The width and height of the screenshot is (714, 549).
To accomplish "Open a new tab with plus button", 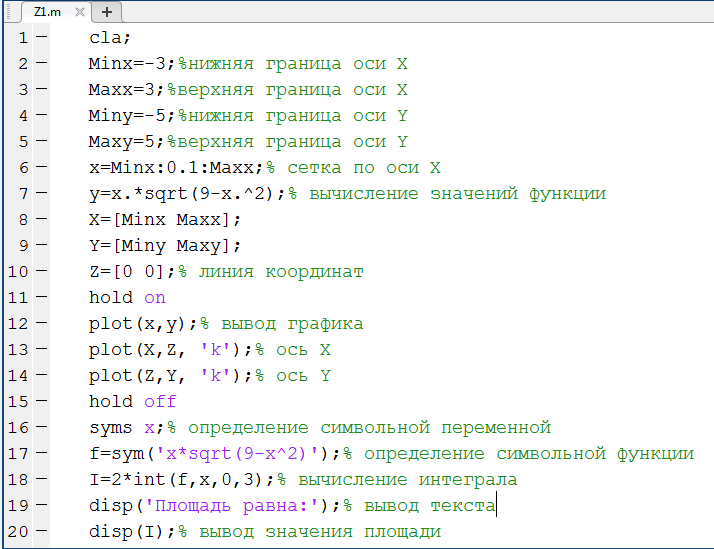I will [x=107, y=12].
